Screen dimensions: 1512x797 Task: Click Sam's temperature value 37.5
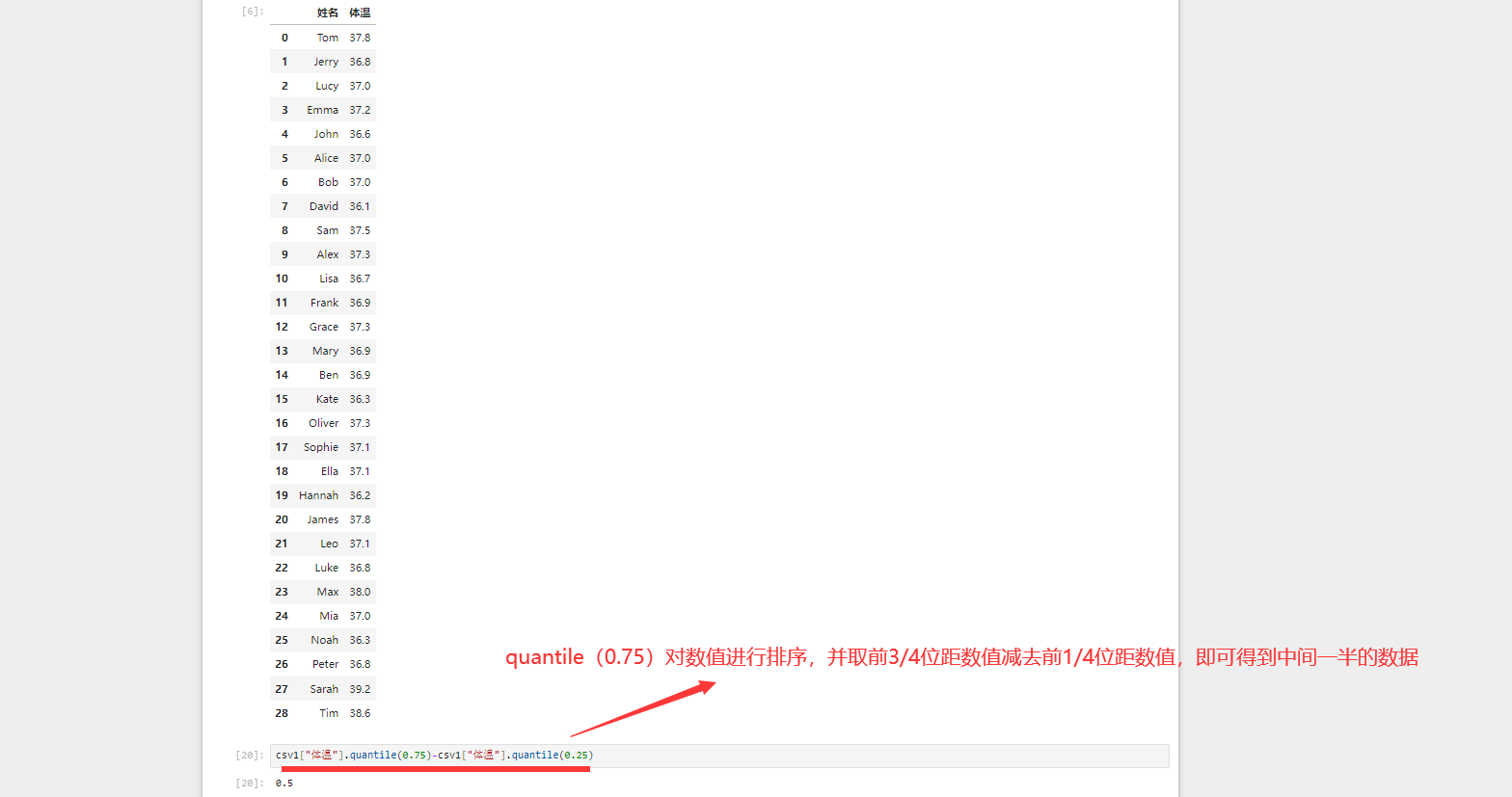coord(360,230)
